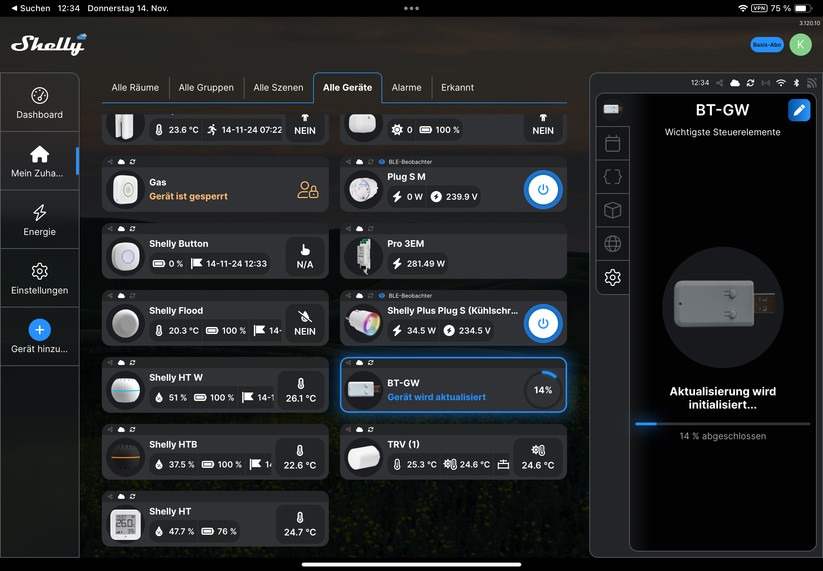Select the Alle Geräte tab

(x=347, y=88)
